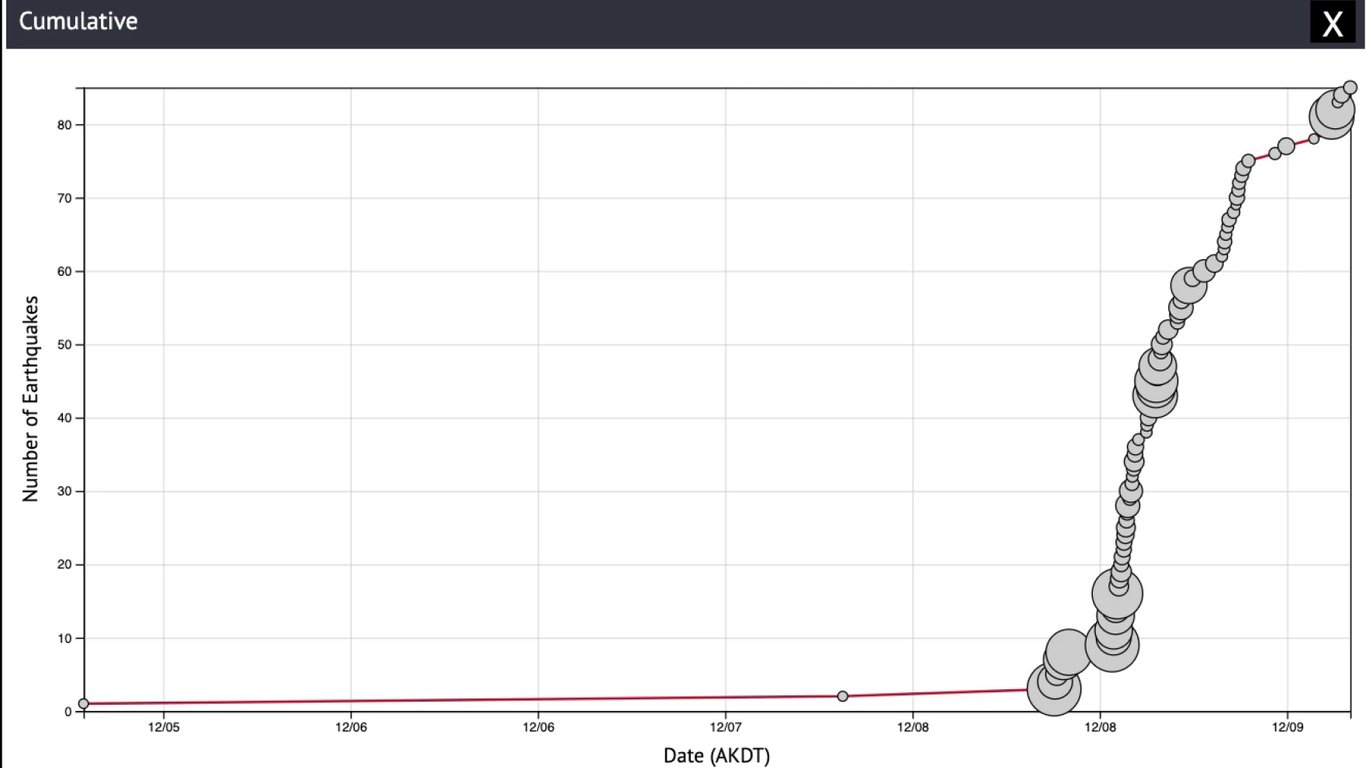Click the earthquake marker at count 77
This screenshot has width=1366, height=768.
click(x=1286, y=146)
